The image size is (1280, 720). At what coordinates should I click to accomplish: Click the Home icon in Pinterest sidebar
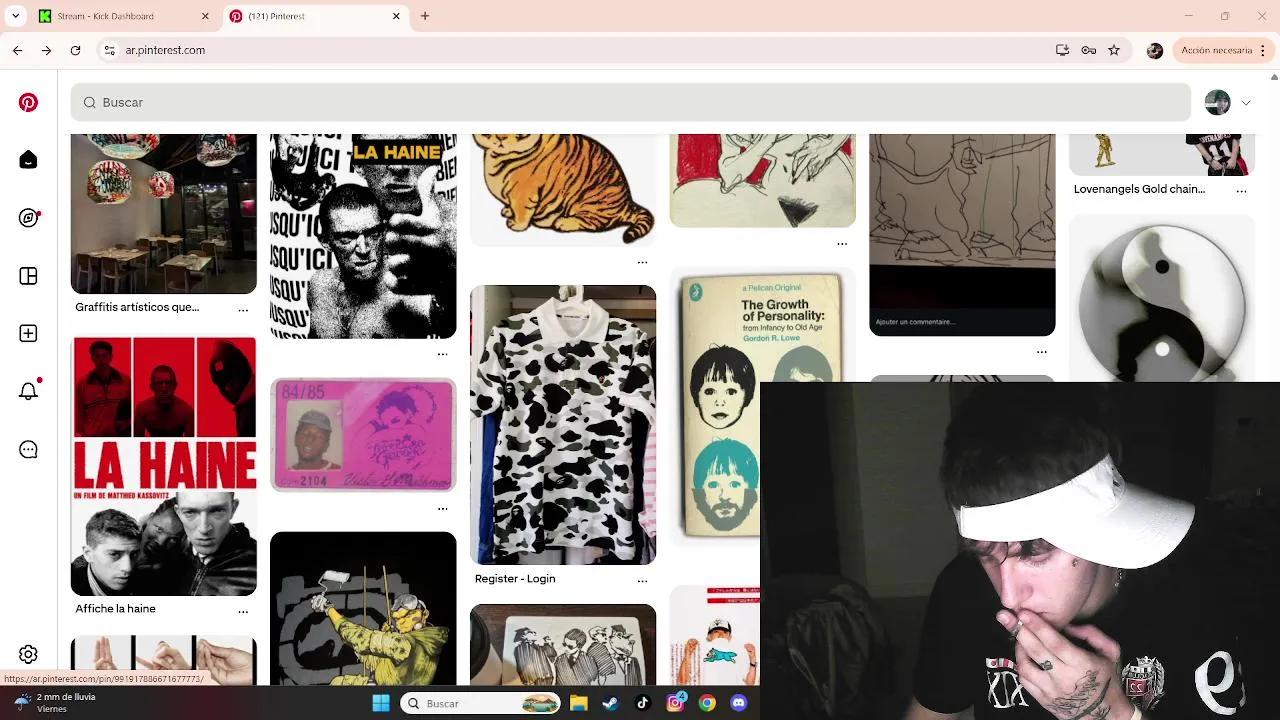28,160
